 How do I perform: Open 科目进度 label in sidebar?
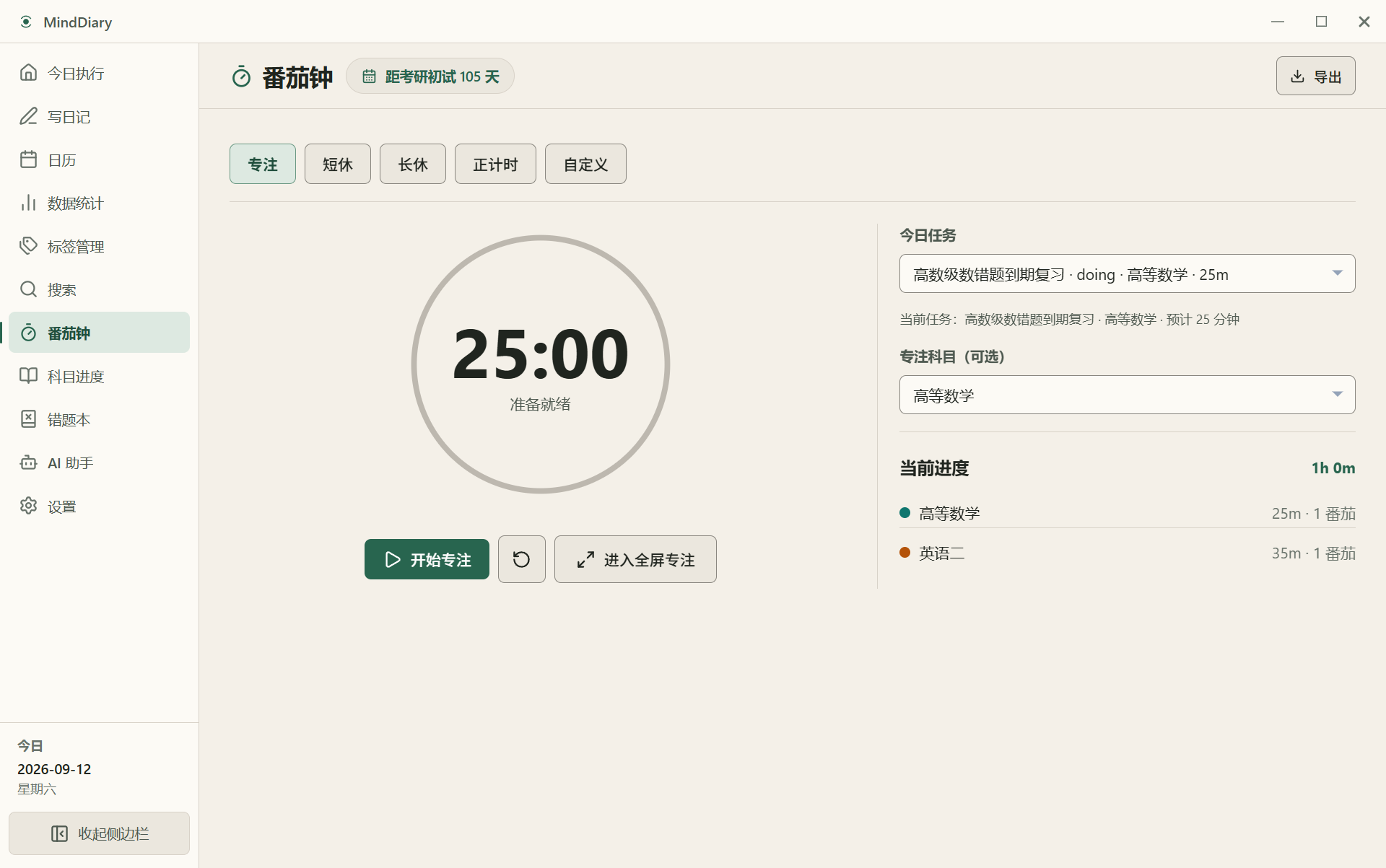click(x=76, y=377)
